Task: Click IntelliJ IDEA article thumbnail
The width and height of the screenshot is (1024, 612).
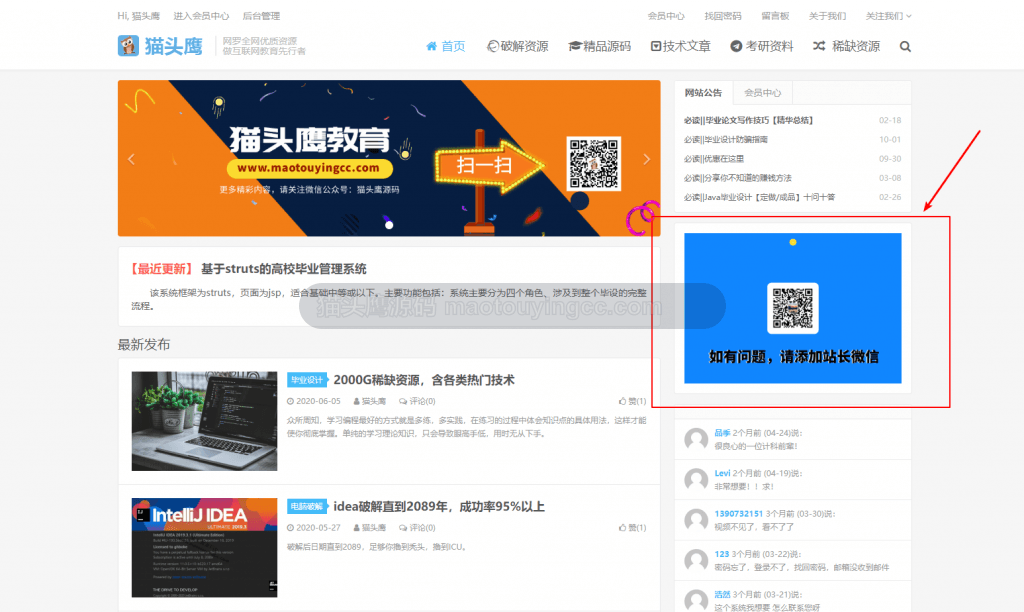Action: pos(204,548)
